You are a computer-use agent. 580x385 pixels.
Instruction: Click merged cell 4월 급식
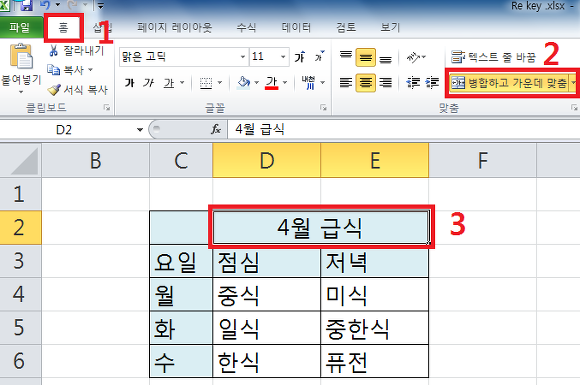click(321, 227)
